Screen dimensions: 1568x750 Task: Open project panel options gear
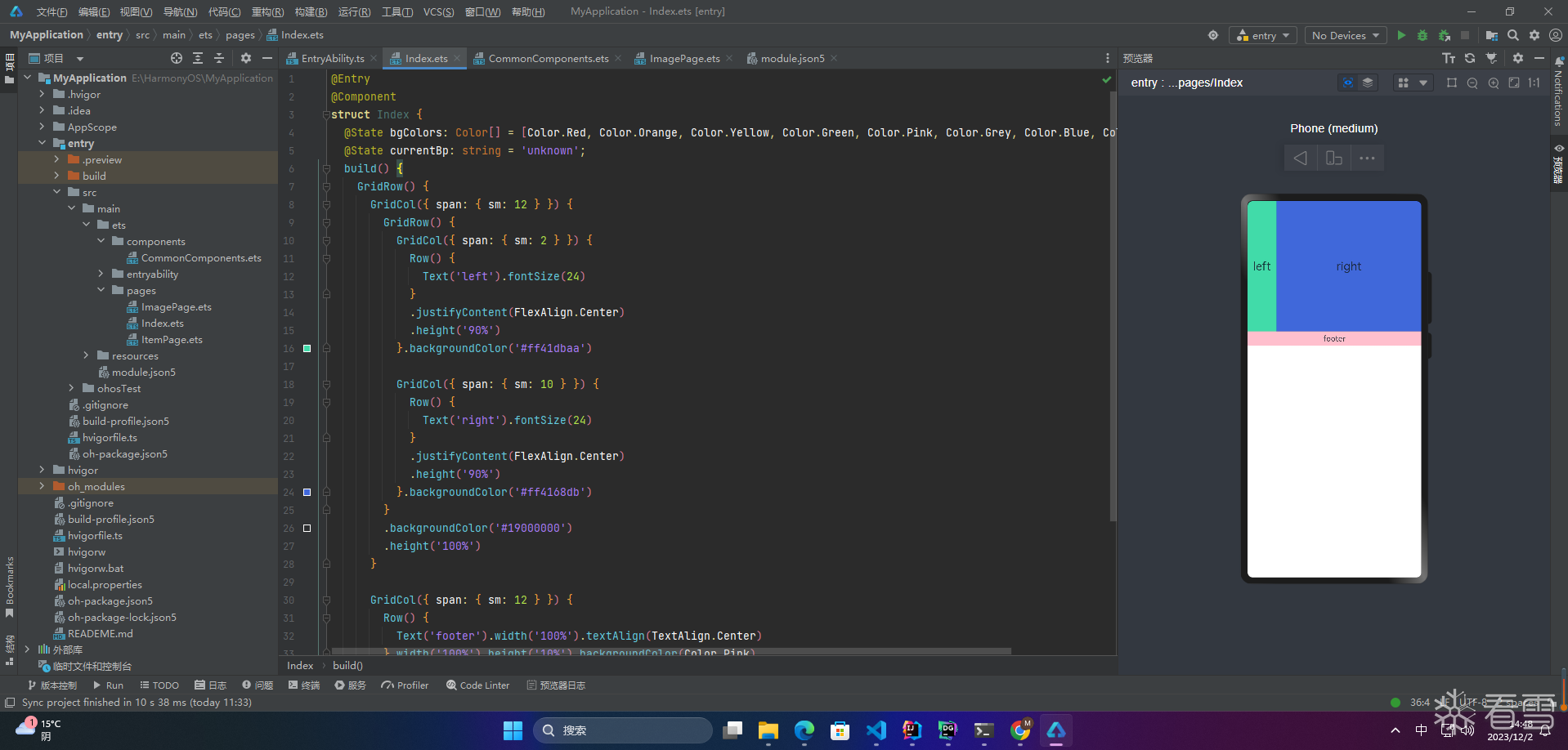pos(246,58)
